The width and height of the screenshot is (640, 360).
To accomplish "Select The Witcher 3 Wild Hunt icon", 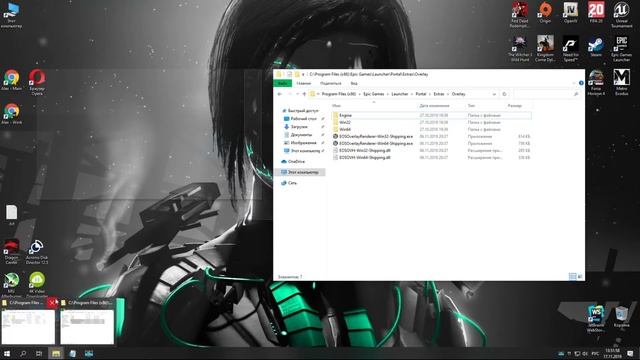I will click(x=520, y=49).
